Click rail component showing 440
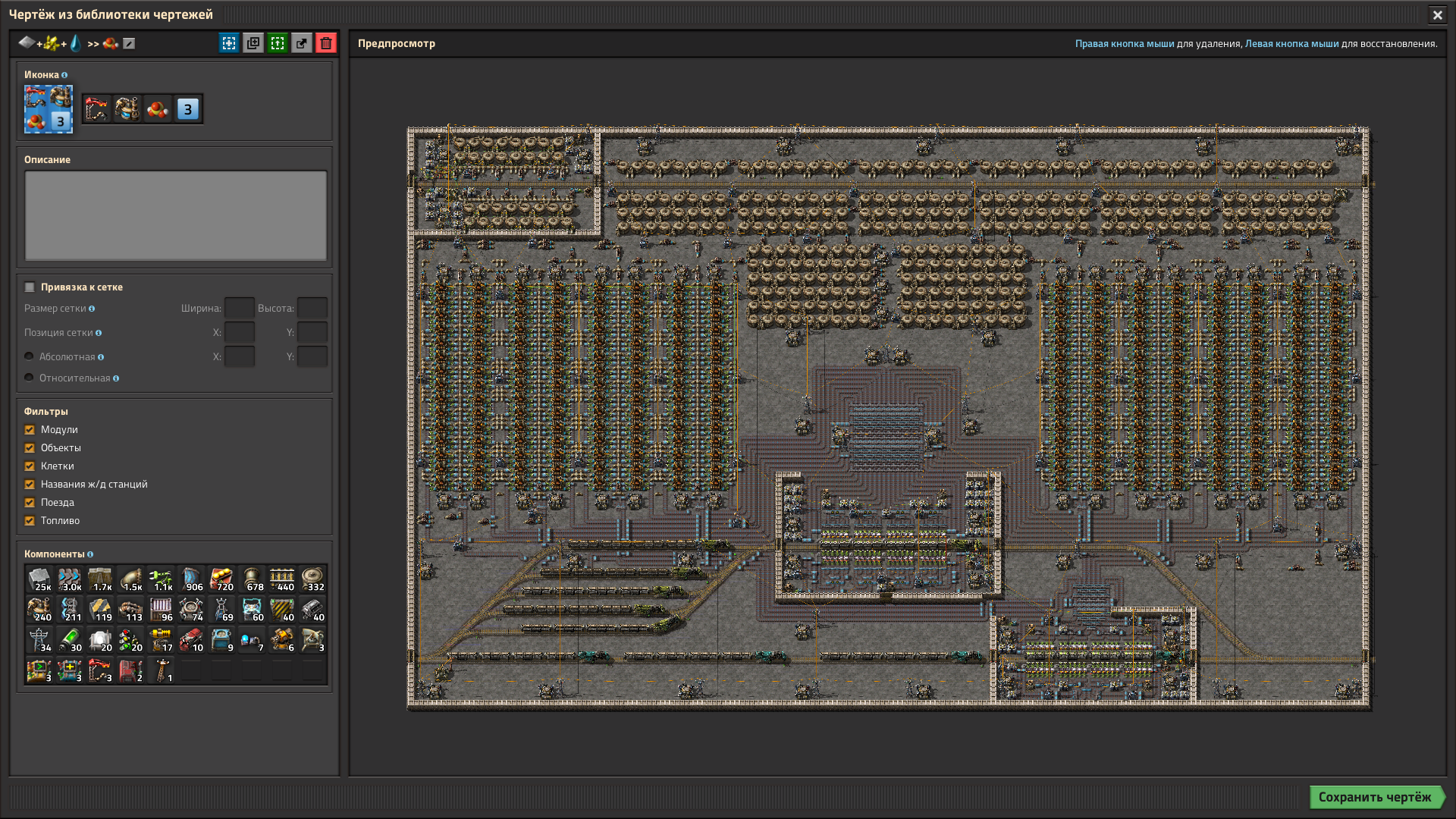The width and height of the screenshot is (1456, 819). click(282, 579)
